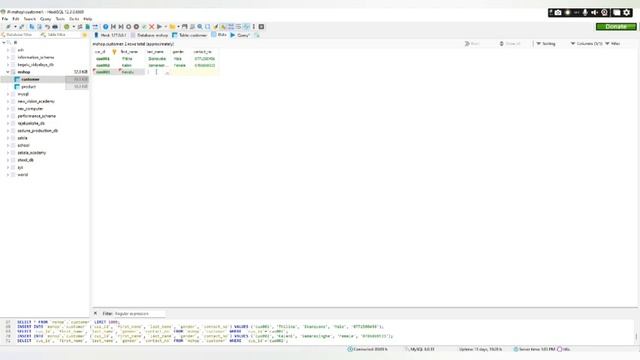Go to last row toolbar icon
640x360 pixels.
[x=121, y=27]
